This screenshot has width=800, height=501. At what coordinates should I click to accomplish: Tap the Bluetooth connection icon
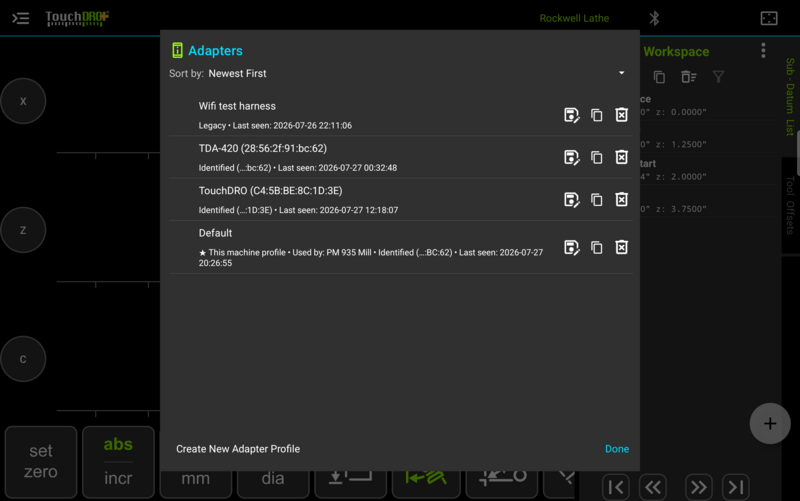[x=654, y=18]
